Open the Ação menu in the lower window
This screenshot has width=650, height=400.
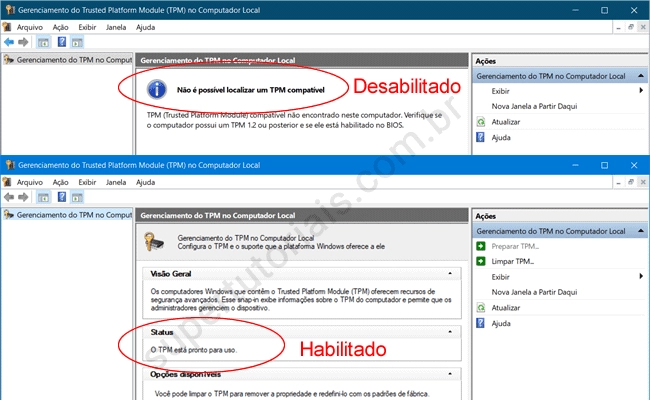60,182
